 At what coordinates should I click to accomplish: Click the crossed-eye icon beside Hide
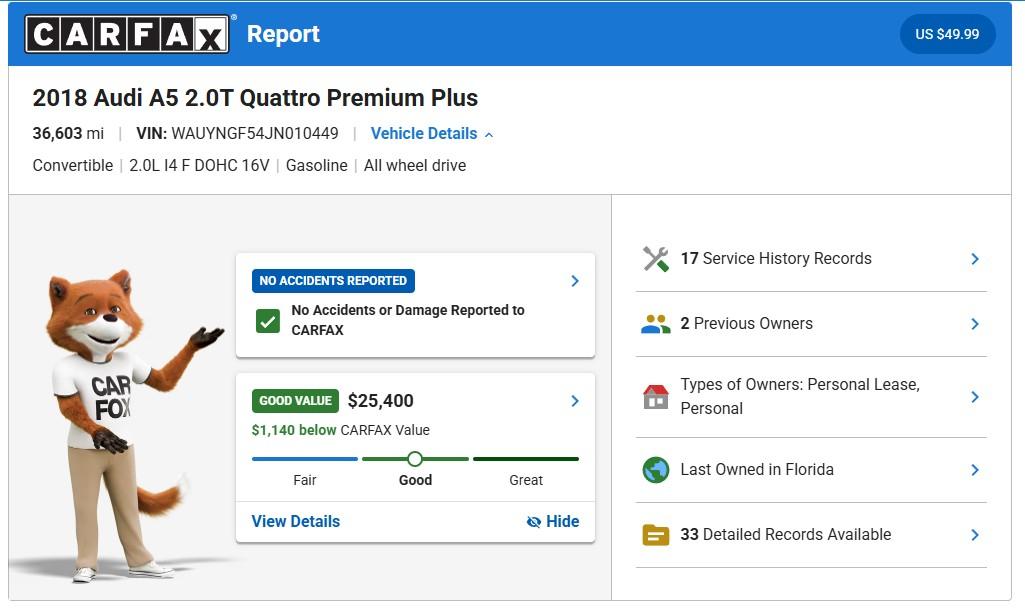tap(534, 522)
